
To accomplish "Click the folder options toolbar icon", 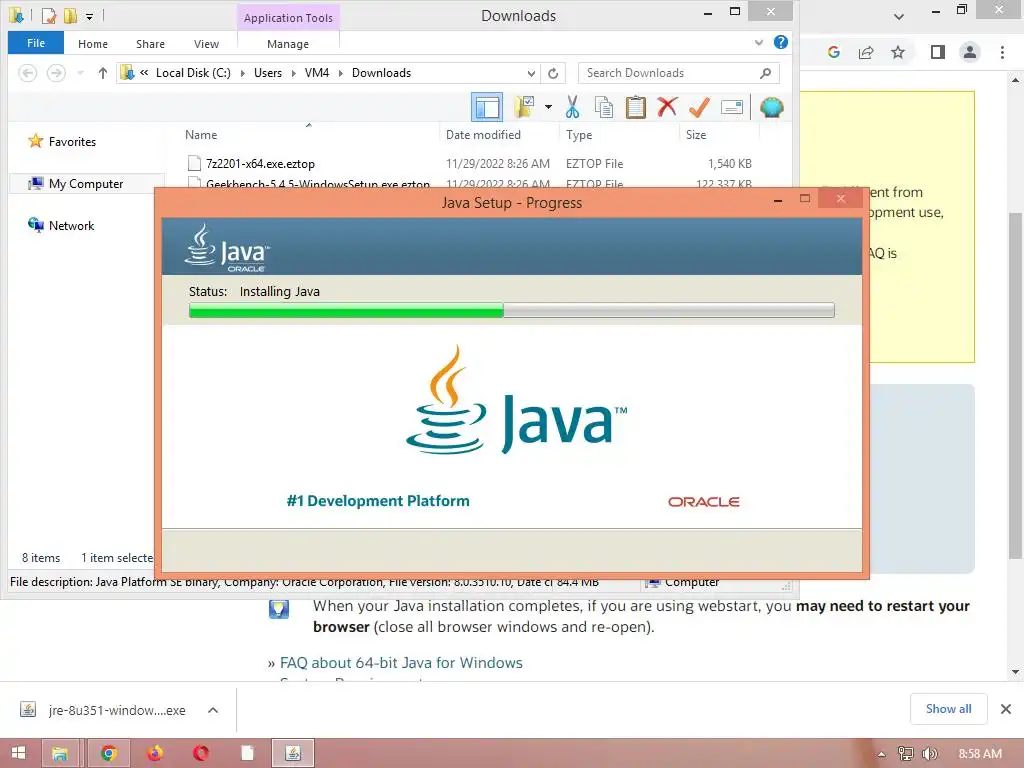I will [x=524, y=107].
